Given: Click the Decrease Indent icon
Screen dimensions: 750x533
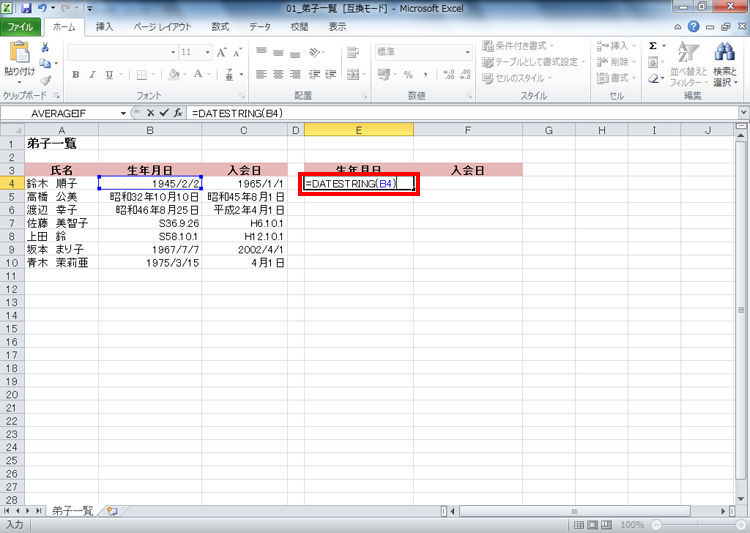Looking at the screenshot, I should [314, 75].
